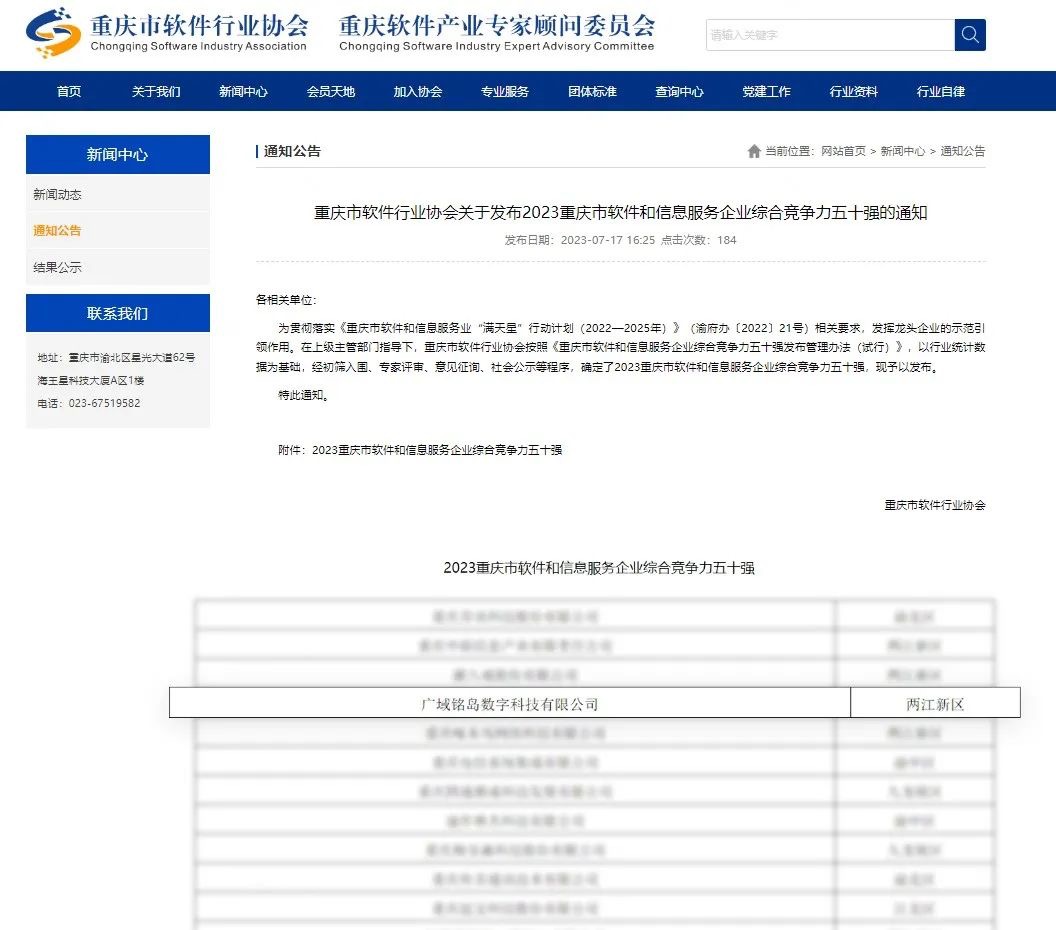
Task: Open the 团体标准 navigation item
Action: click(x=592, y=91)
